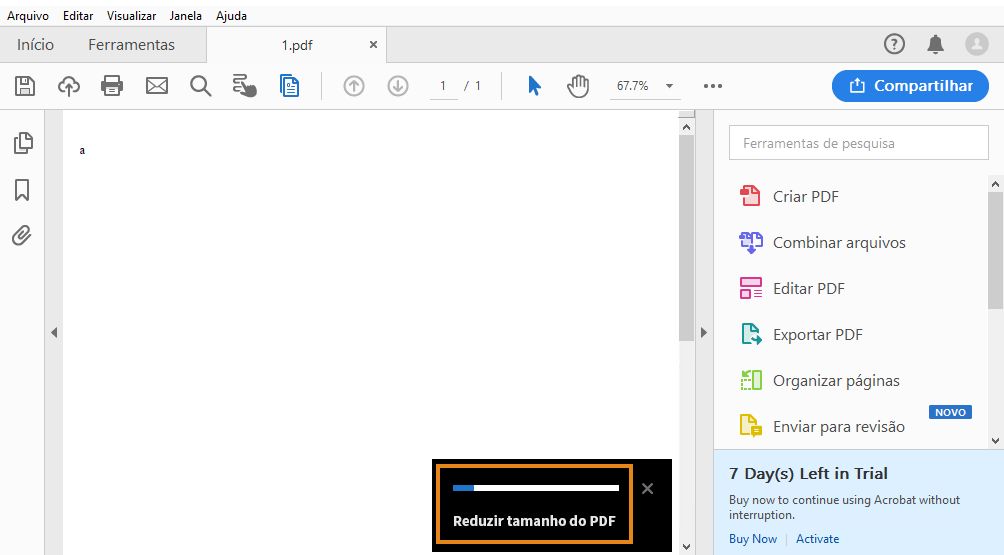1004x555 pixels.
Task: Go to previous page up arrow
Action: [x=353, y=86]
